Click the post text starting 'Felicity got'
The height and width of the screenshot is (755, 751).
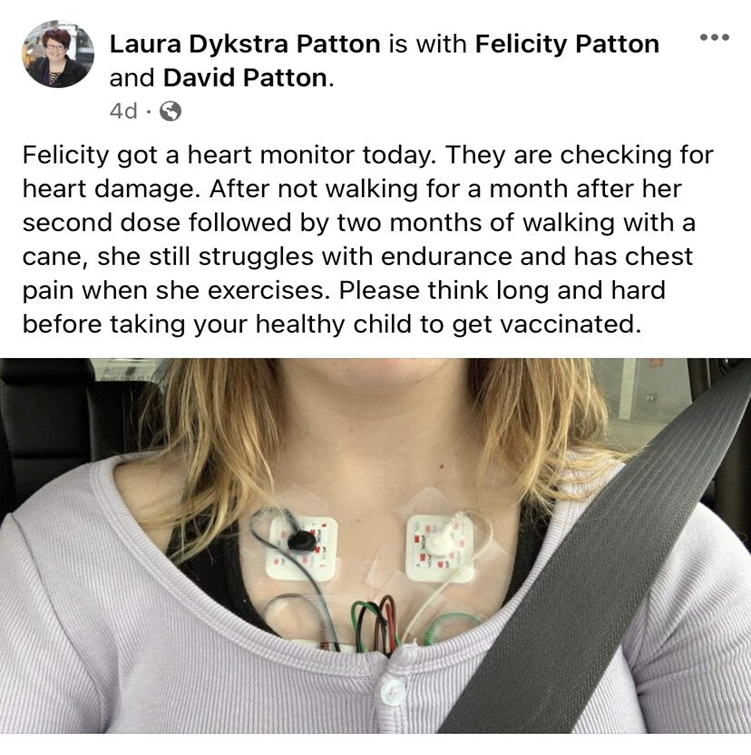click(368, 239)
